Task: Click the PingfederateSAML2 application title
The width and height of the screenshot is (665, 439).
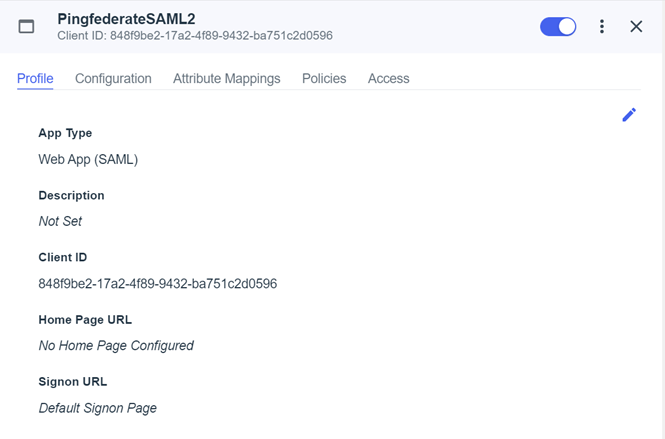Action: pos(126,19)
